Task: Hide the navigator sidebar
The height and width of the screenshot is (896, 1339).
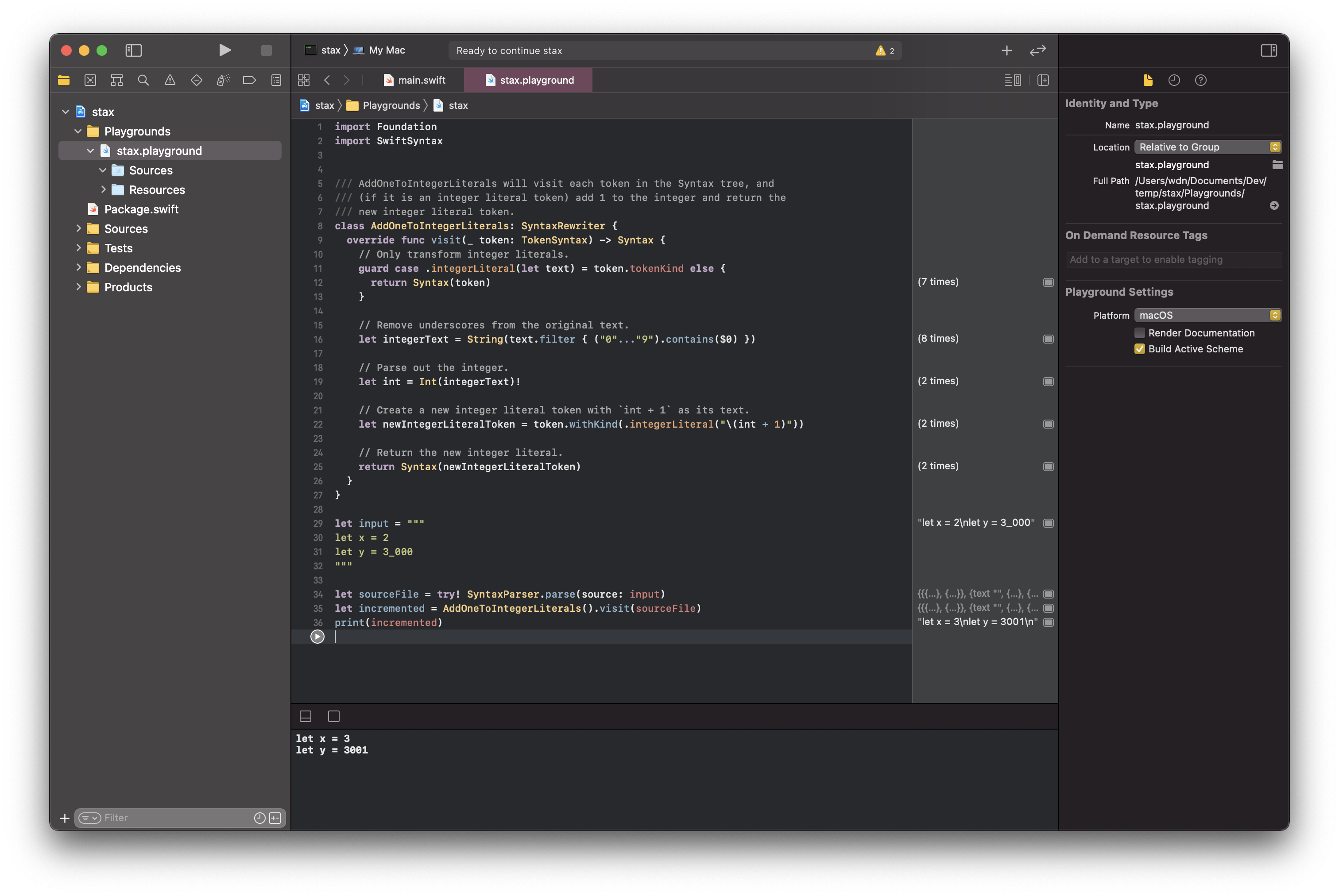Action: tap(134, 50)
